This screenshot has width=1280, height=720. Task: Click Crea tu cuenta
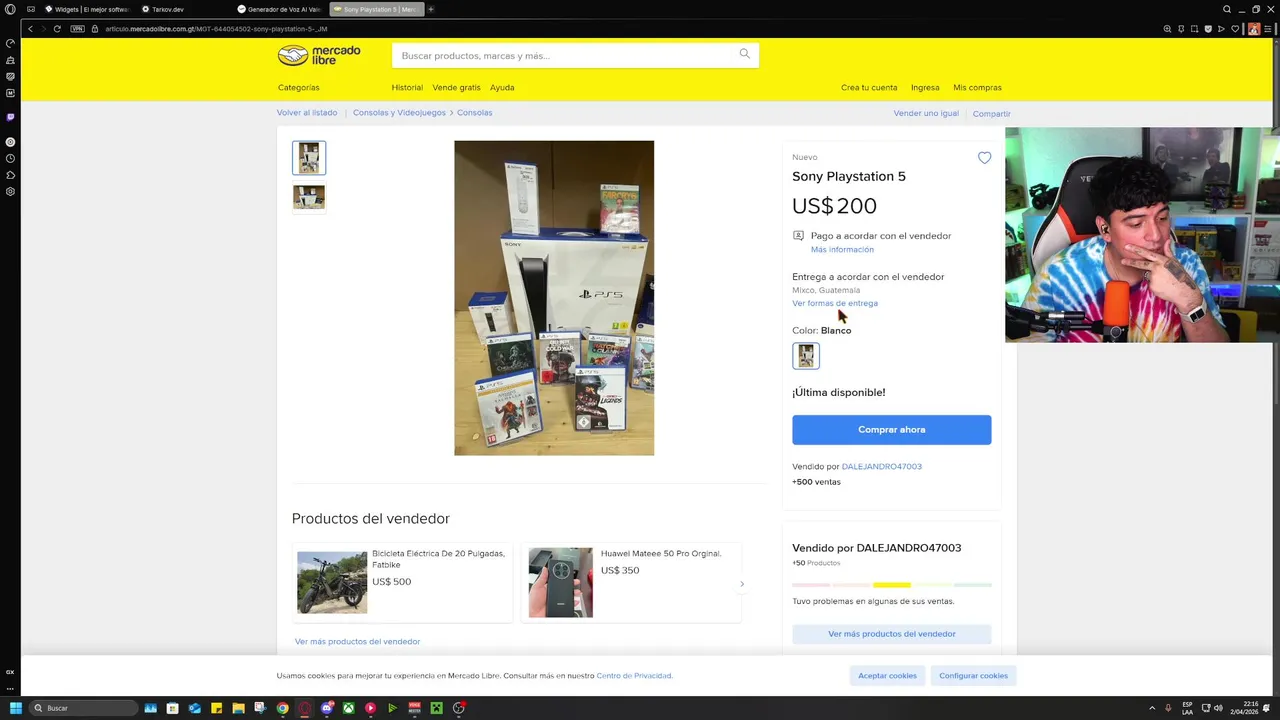869,87
